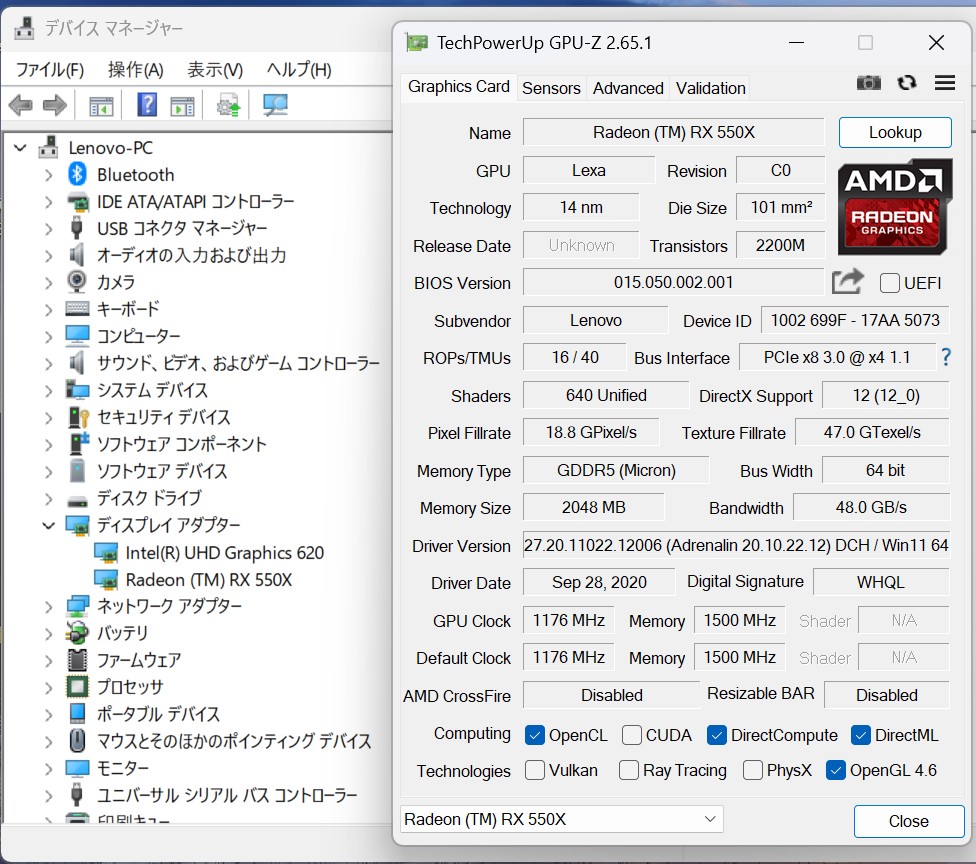Click the security devices (セキュリティ デバイス) icon
976x864 pixels.
point(77,417)
